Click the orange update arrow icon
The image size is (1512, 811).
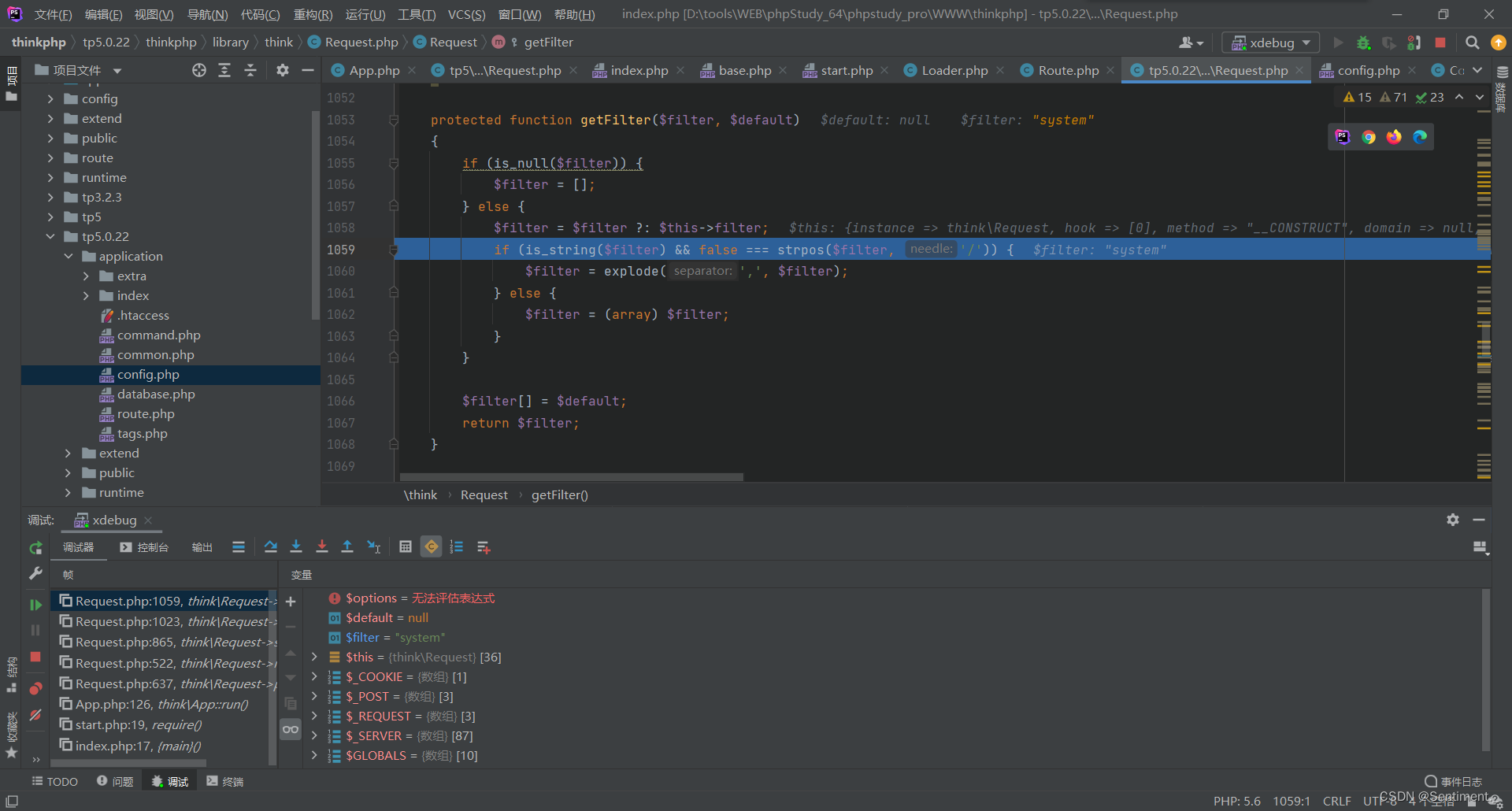coord(1499,43)
